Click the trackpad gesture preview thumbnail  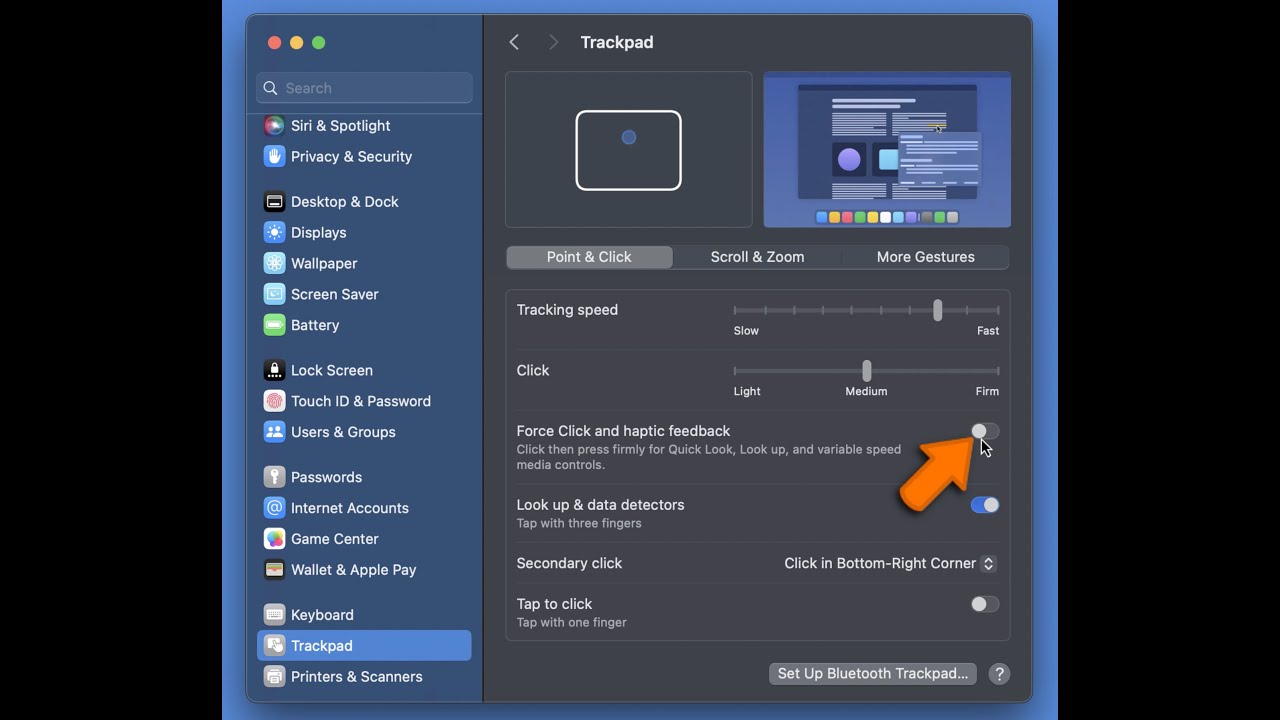click(629, 150)
